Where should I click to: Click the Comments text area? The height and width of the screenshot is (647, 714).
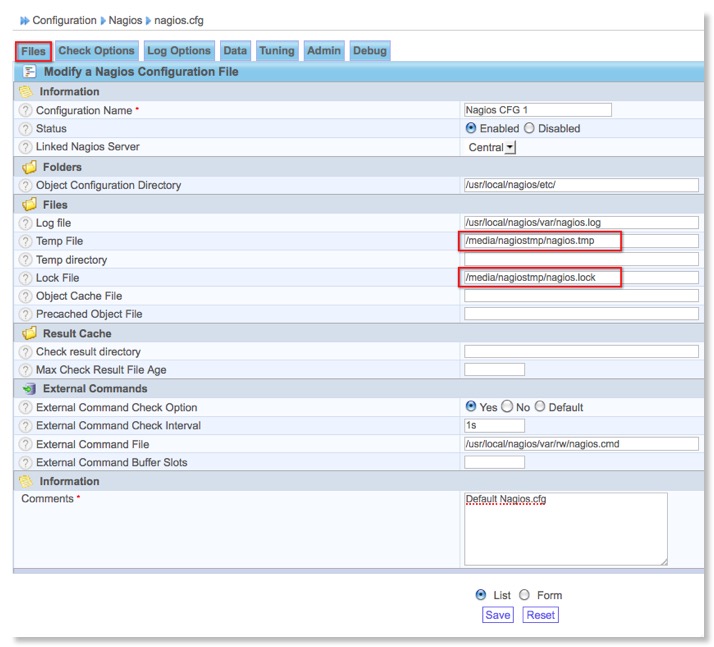(x=566, y=528)
